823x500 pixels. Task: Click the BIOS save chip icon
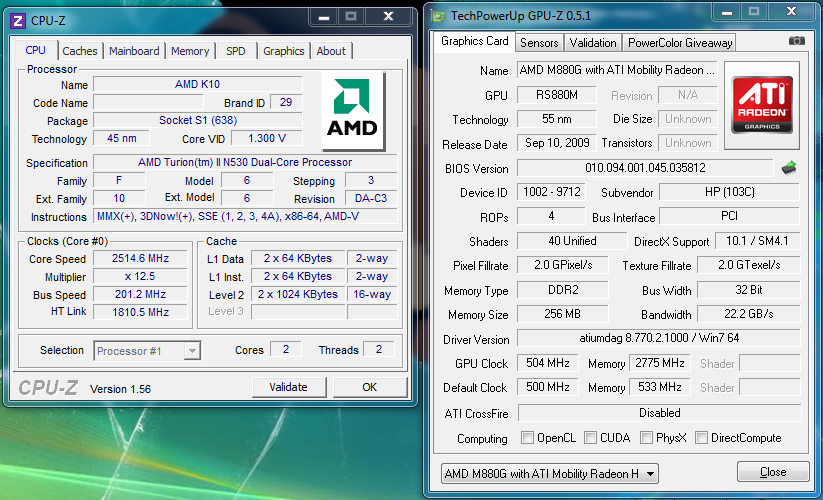coord(788,168)
